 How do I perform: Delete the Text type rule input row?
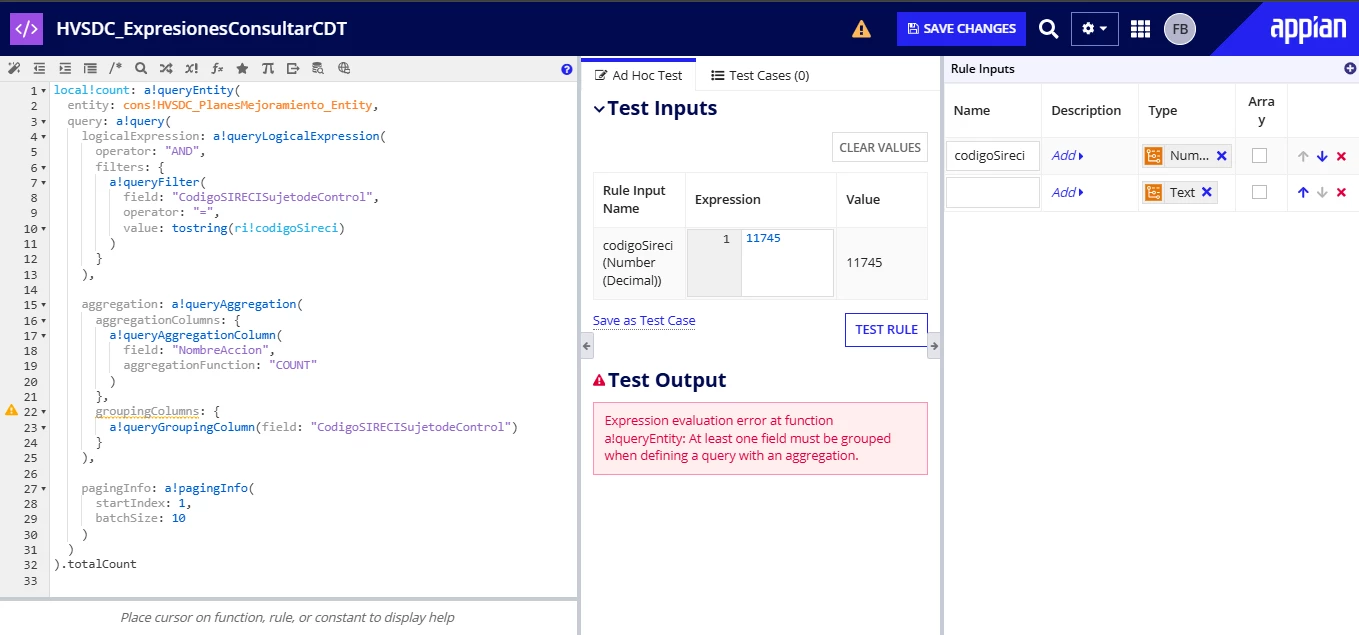[1341, 192]
